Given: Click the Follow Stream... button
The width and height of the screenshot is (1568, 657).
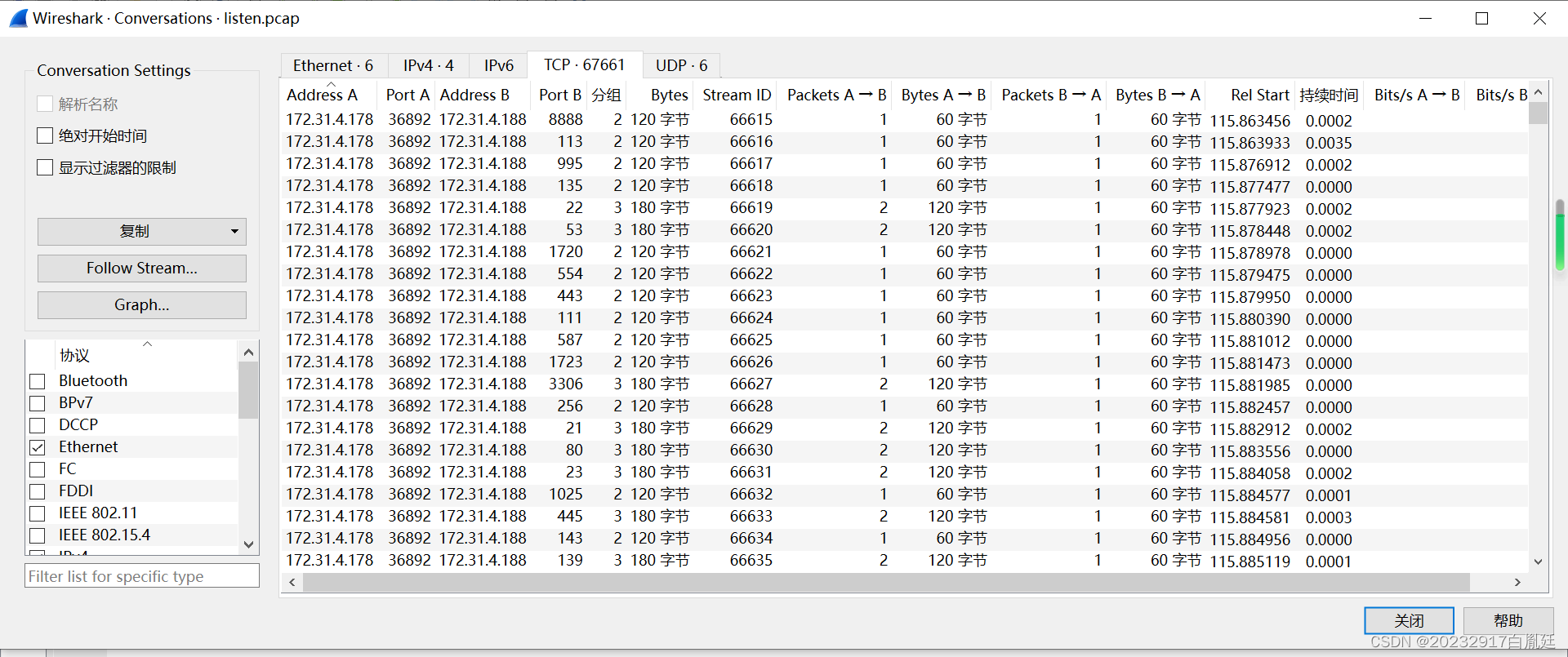Looking at the screenshot, I should [142, 269].
